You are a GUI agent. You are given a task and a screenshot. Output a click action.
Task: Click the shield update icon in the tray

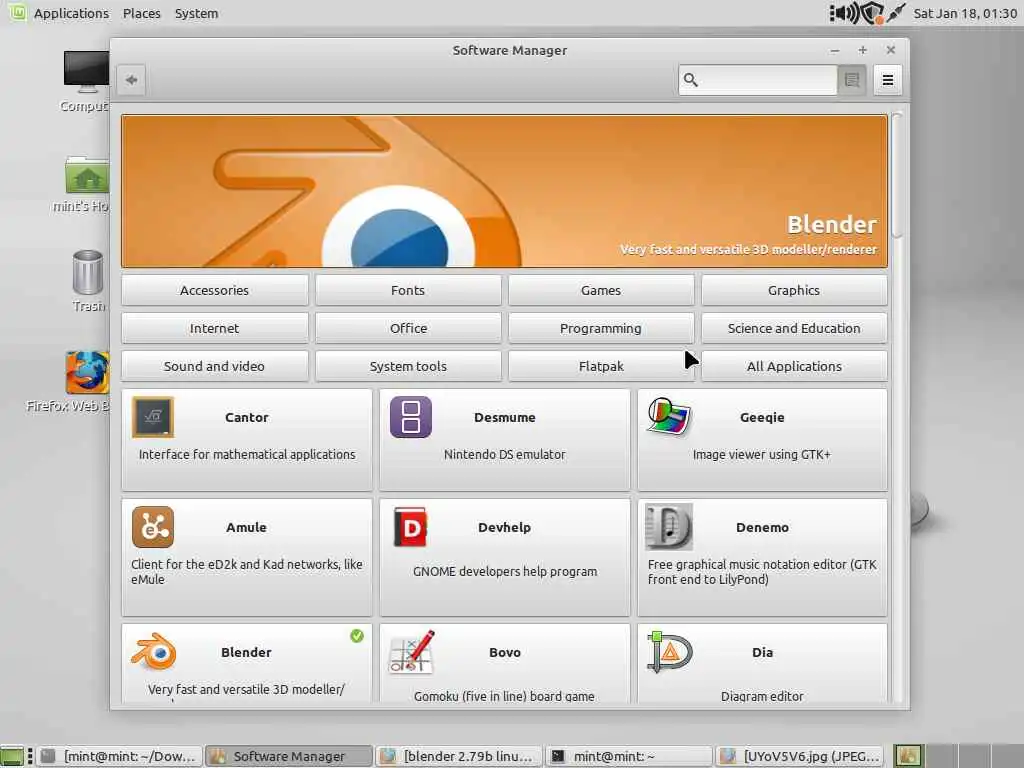pyautogui.click(x=872, y=13)
